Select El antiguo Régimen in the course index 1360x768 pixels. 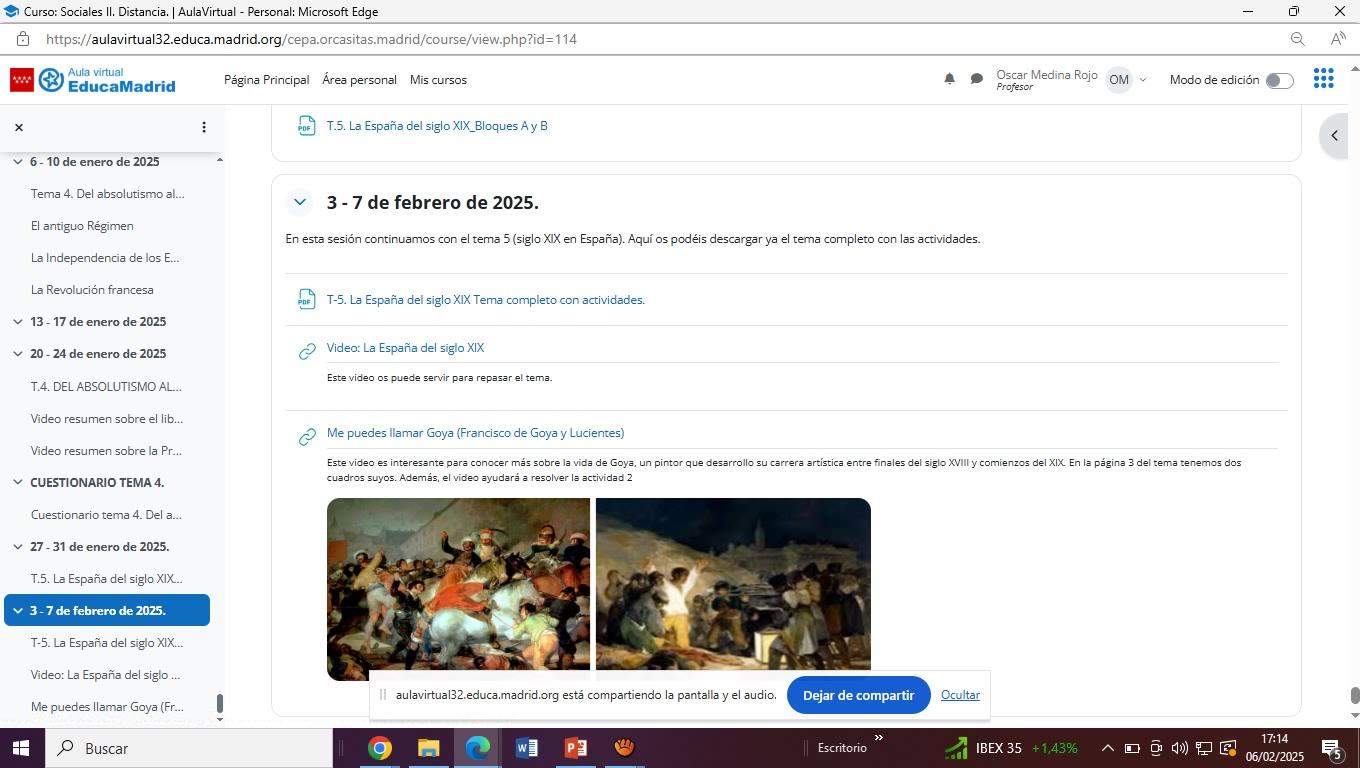[82, 226]
